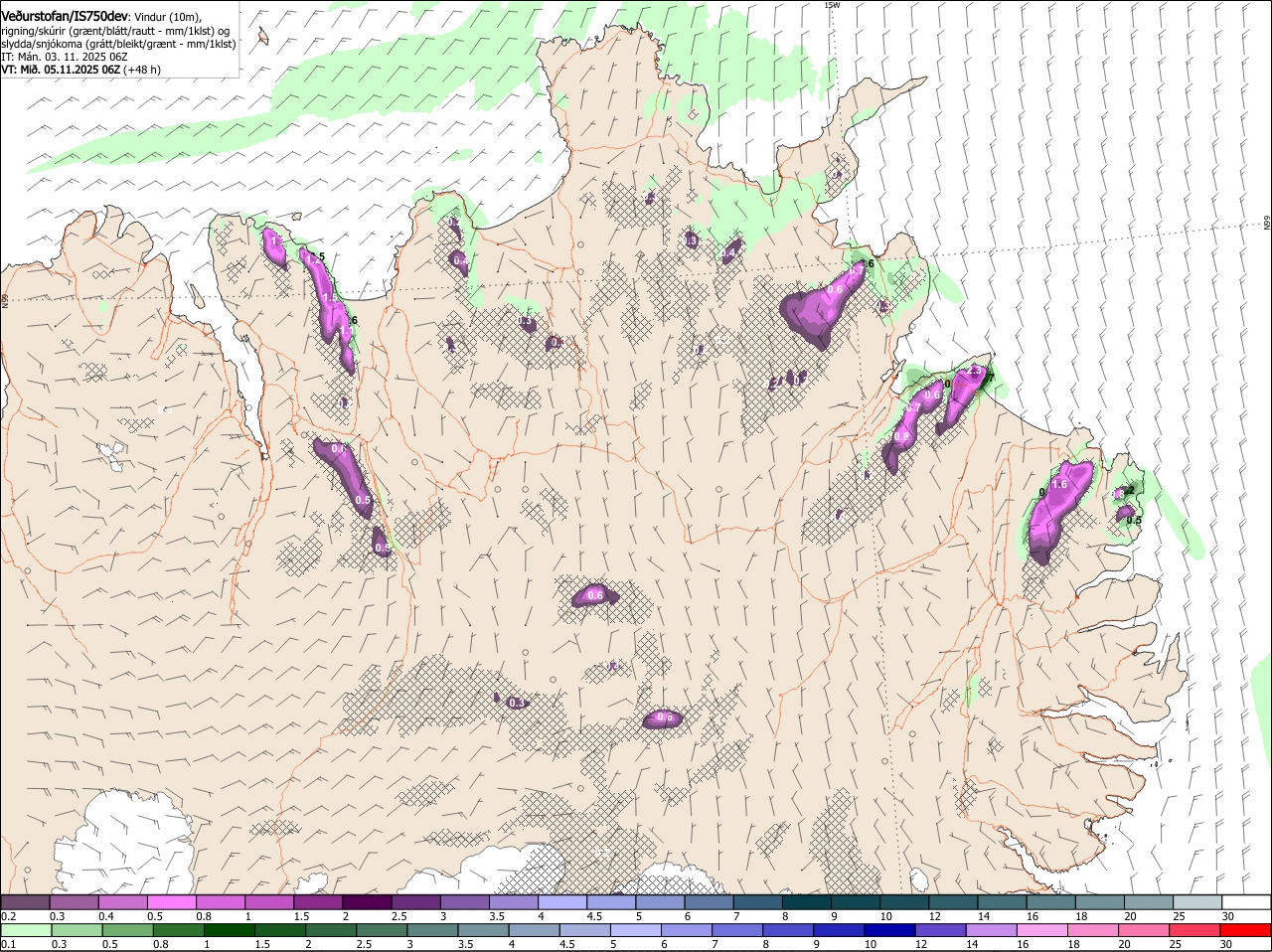
Task: Select lower-row darkest green swatch between 1 and 1.5
Action: point(230,930)
